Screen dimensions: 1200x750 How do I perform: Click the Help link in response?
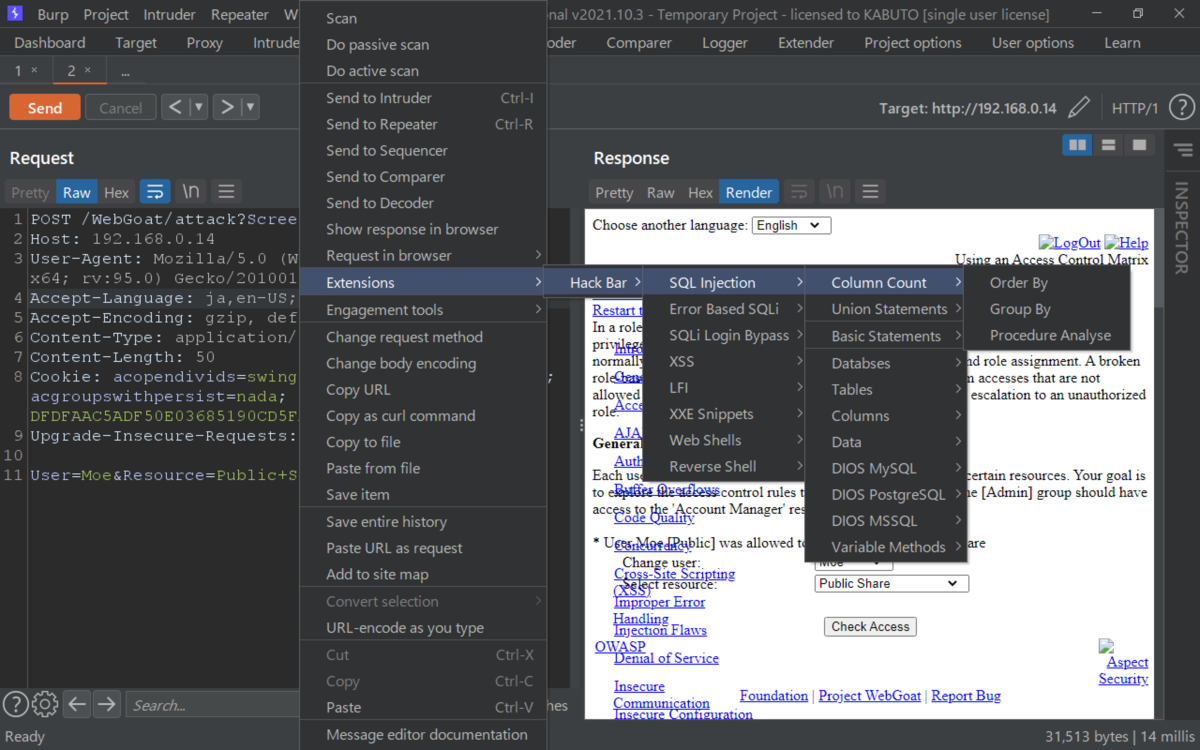click(x=1126, y=243)
